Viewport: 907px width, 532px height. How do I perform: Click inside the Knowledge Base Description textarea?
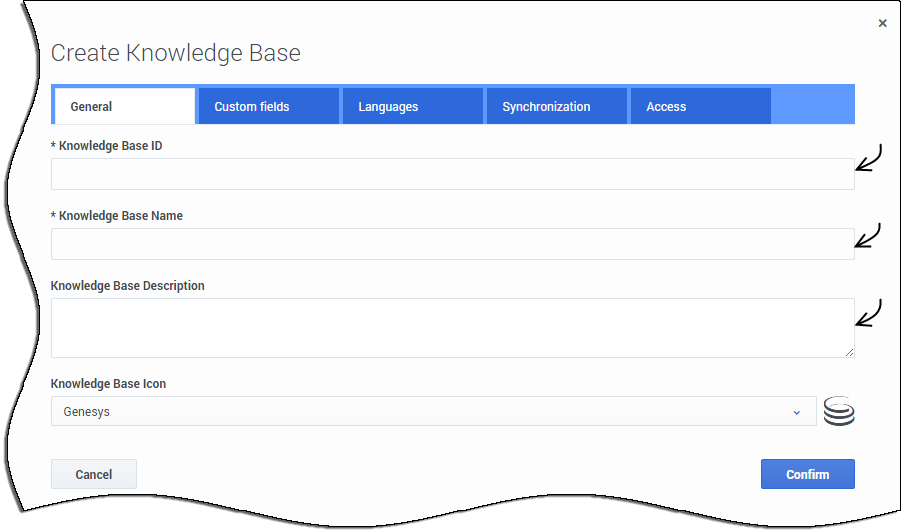(452, 327)
